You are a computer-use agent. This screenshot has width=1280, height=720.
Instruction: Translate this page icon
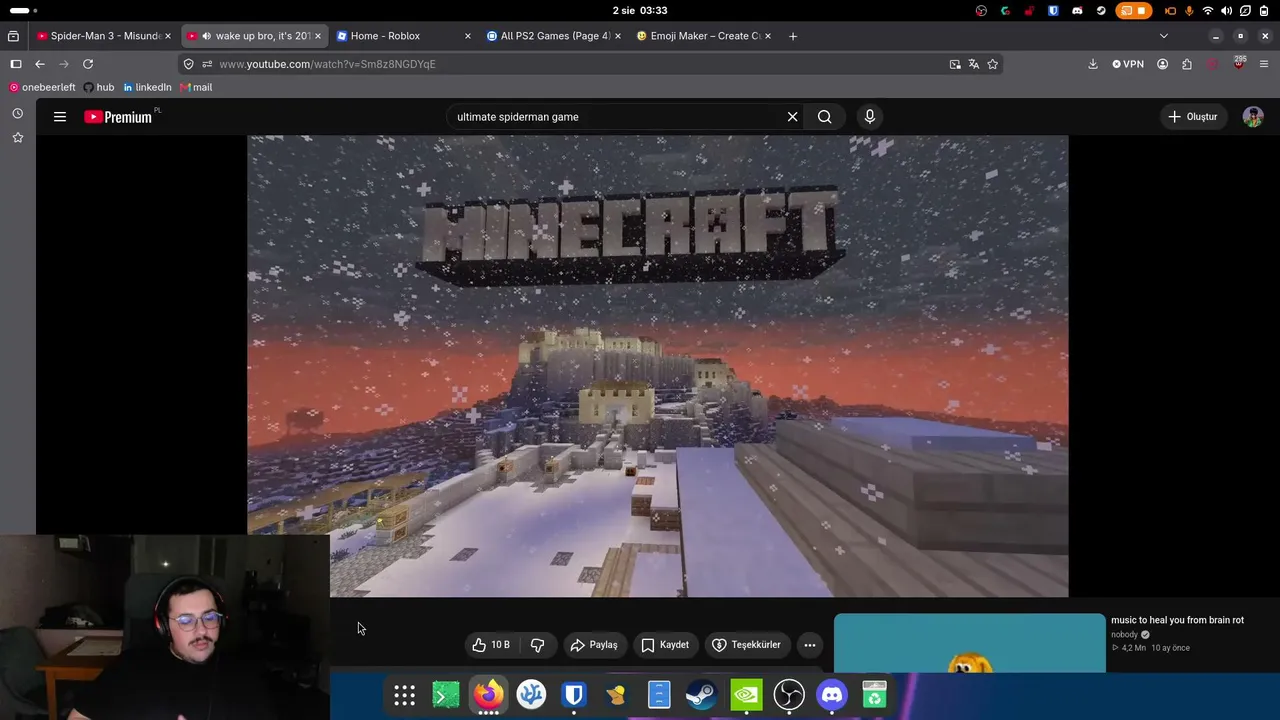click(x=974, y=64)
